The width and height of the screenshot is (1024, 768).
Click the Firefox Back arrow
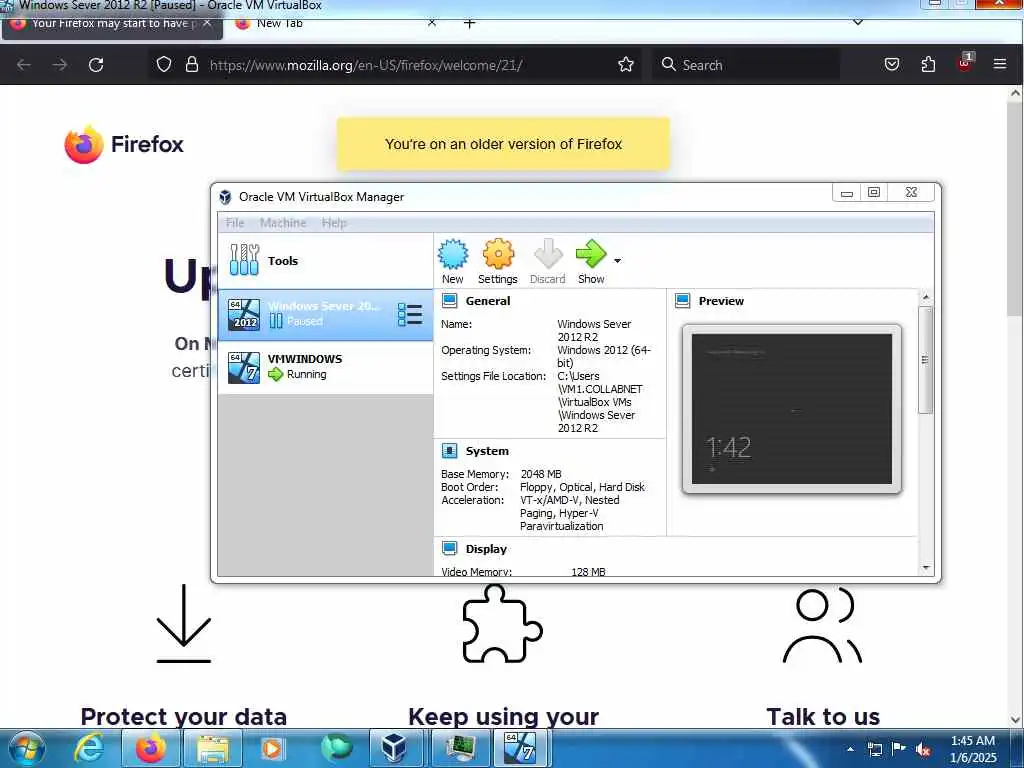(24, 65)
